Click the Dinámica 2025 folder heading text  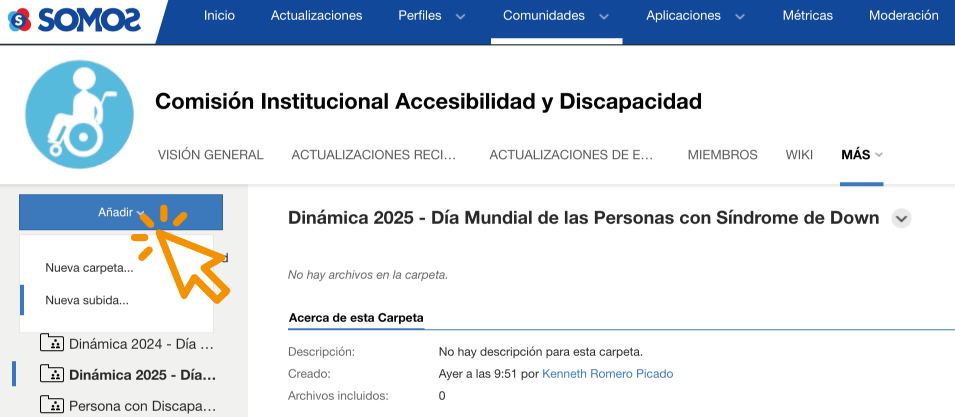pyautogui.click(x=583, y=218)
